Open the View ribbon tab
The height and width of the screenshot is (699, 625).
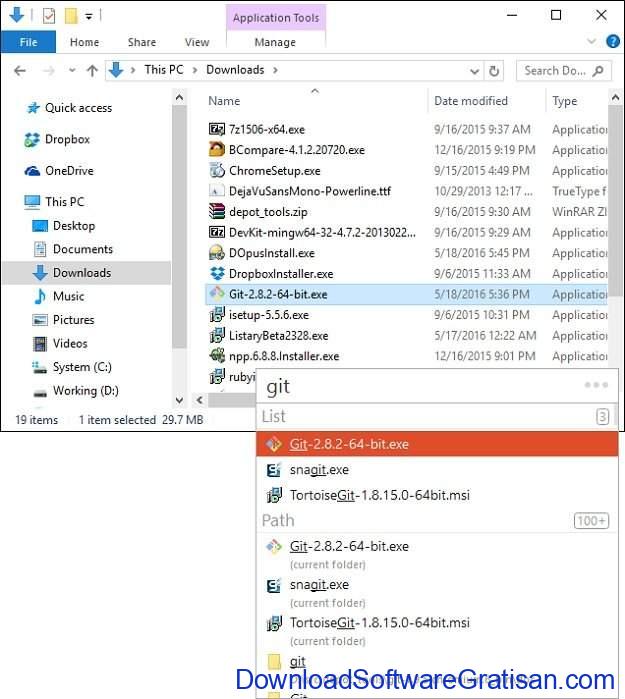[197, 42]
